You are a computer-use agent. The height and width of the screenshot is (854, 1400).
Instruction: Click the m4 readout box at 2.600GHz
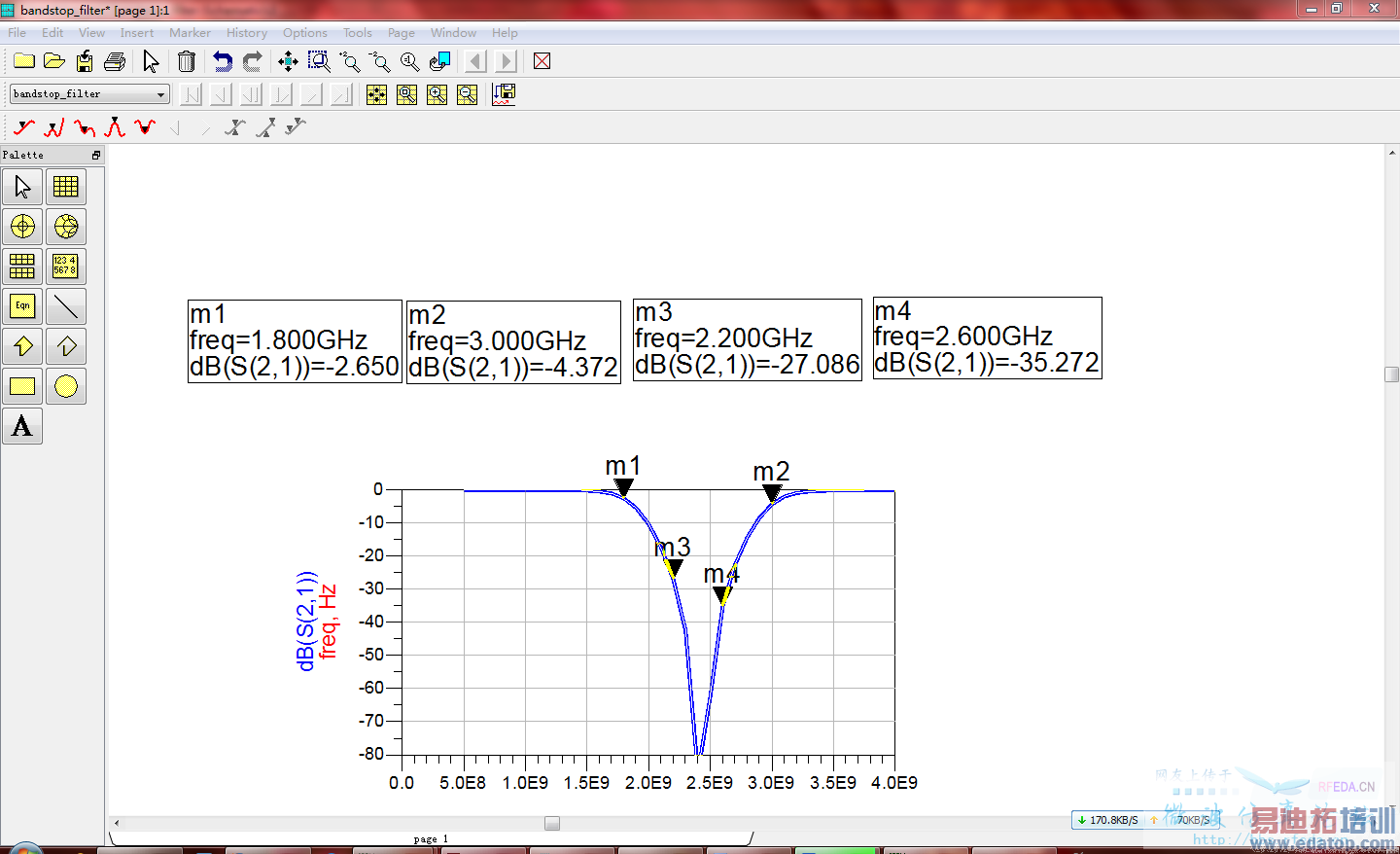tap(988, 338)
